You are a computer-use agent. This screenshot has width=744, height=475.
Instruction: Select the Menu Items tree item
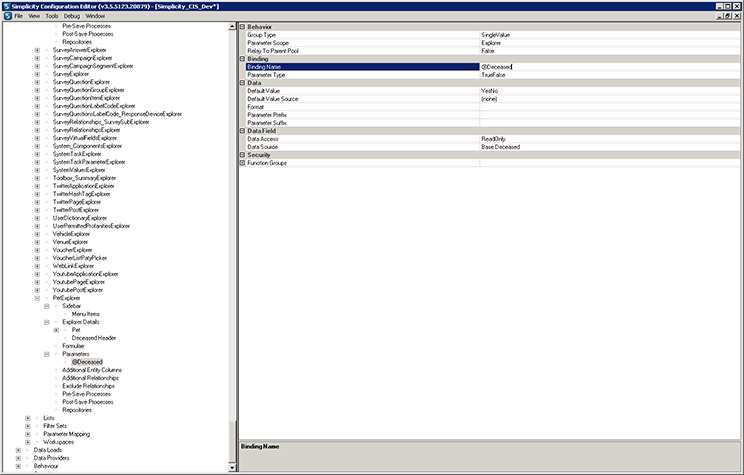85,314
